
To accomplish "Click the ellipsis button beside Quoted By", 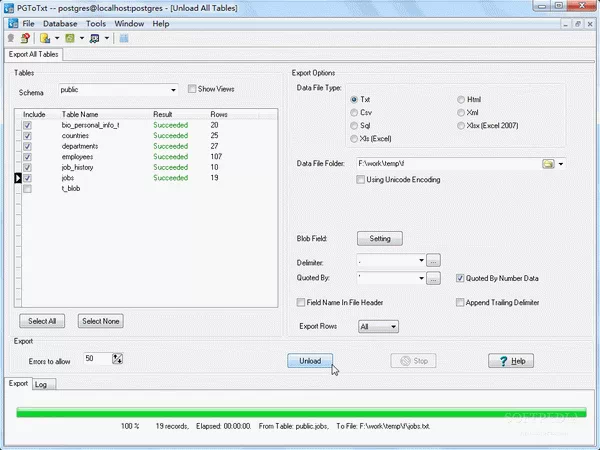I will (x=433, y=279).
